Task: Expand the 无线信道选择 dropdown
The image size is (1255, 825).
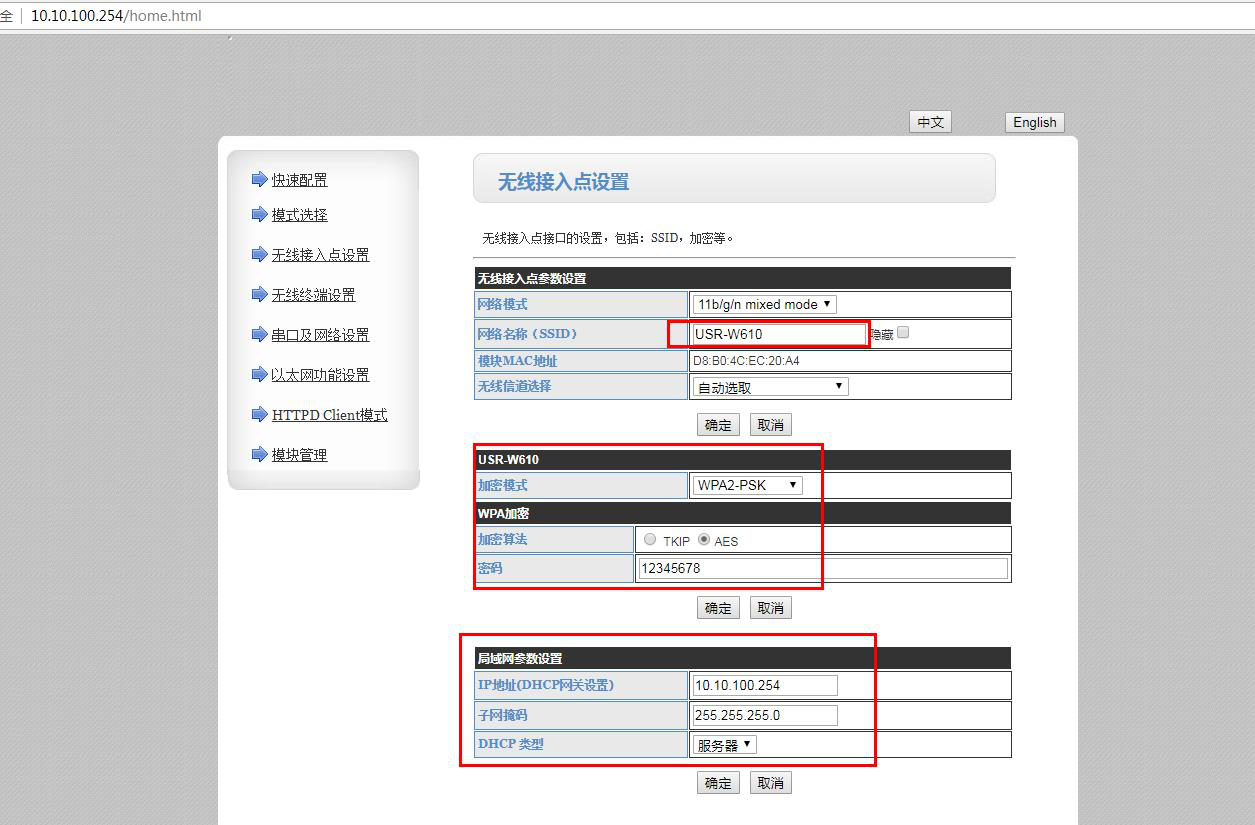Action: tap(769, 387)
